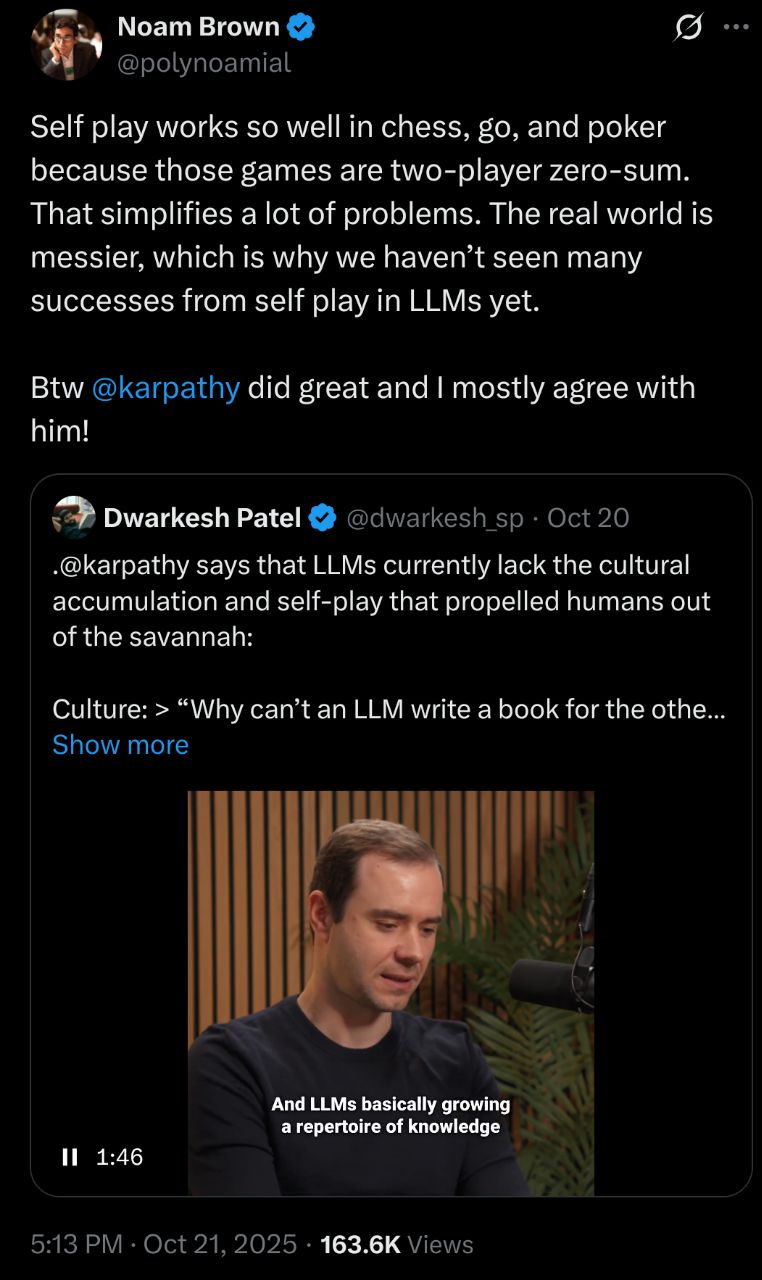Click the Oct 20 quoted post date
The width and height of the screenshot is (762, 1280).
588,517
